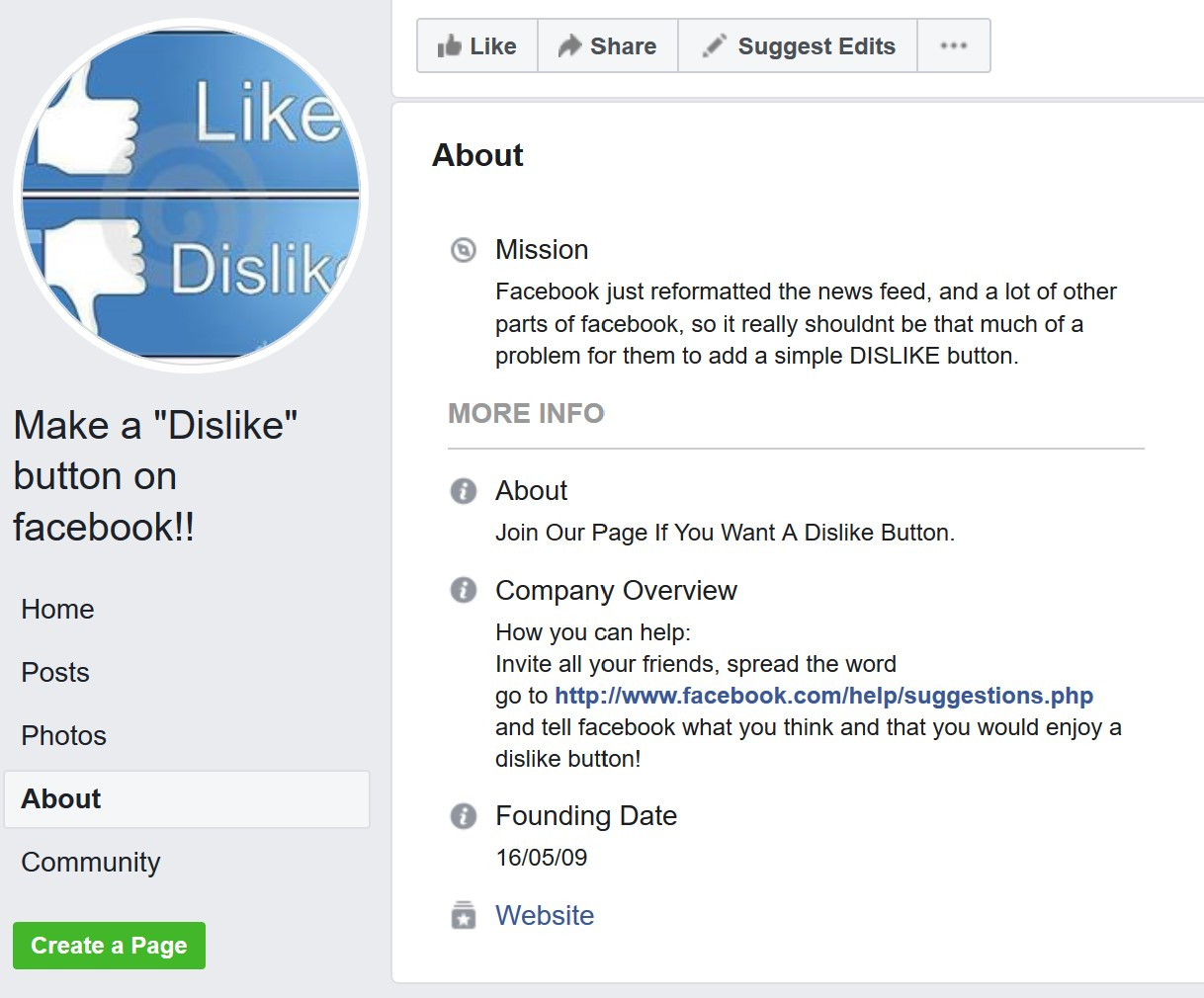Click the Founding Date heading

(x=586, y=816)
